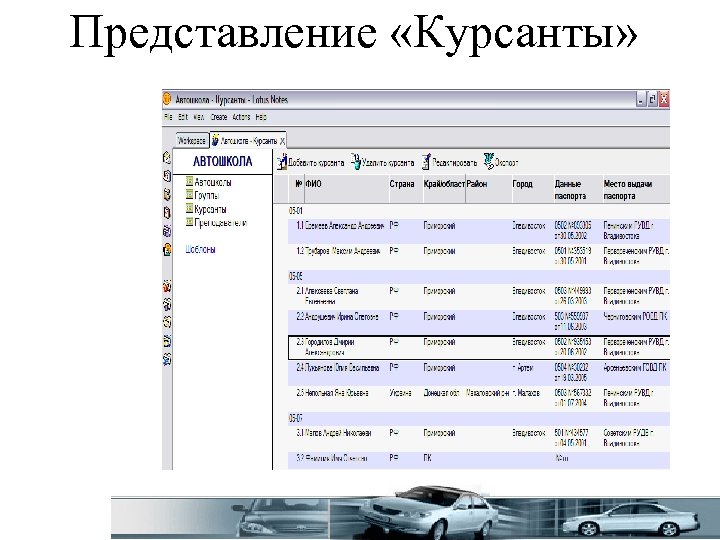This screenshot has width=720, height=540.
Task: Click the bottommost icon in the bookmark bar
Action: pos(167,358)
